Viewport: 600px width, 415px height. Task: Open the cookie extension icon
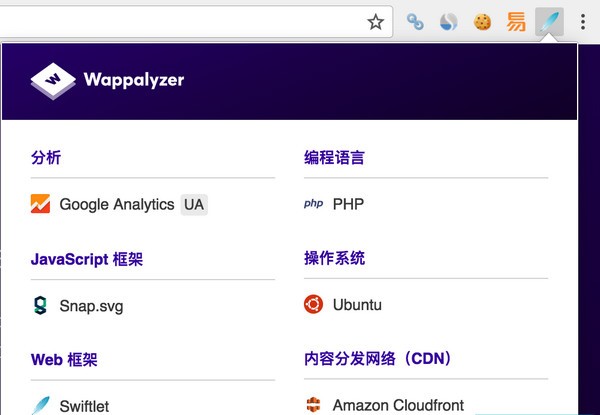482,22
